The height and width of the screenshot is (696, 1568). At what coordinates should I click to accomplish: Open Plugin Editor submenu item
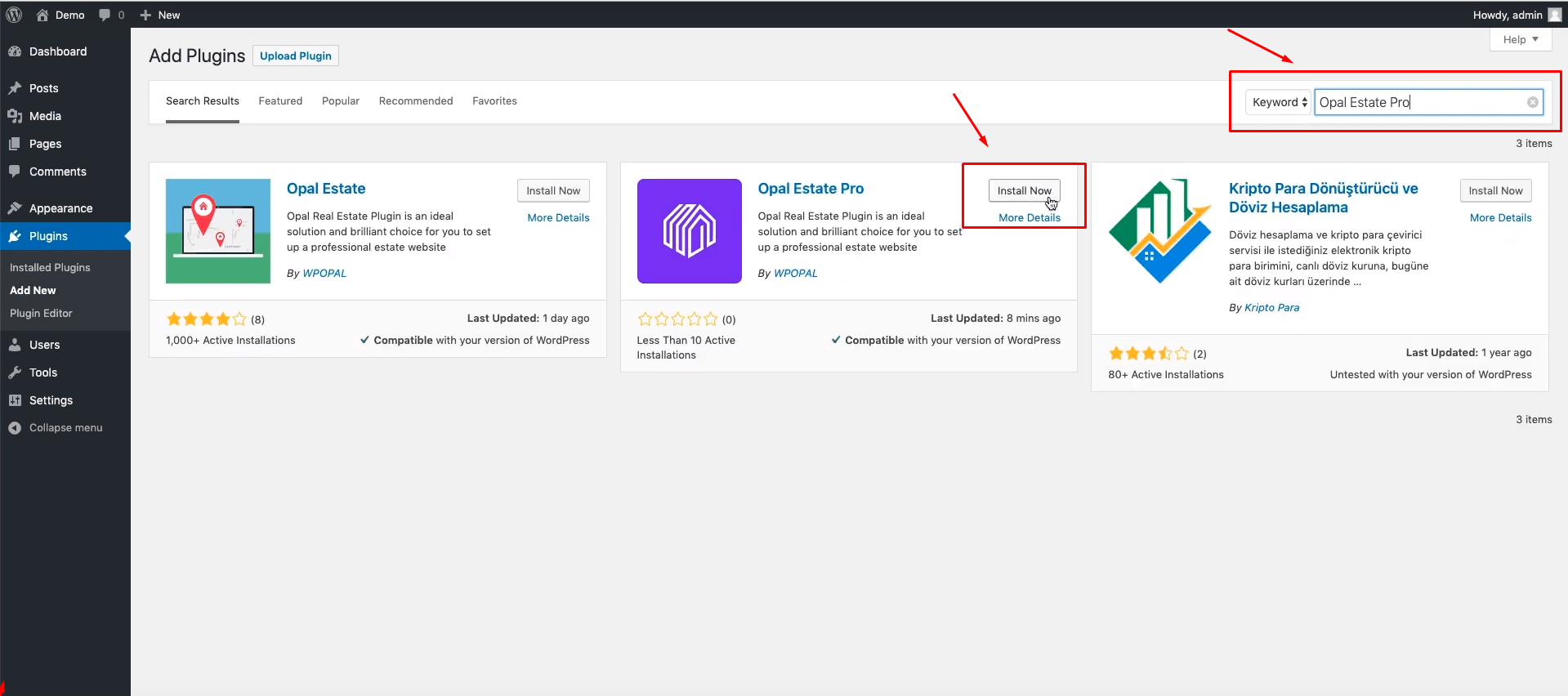coord(41,313)
